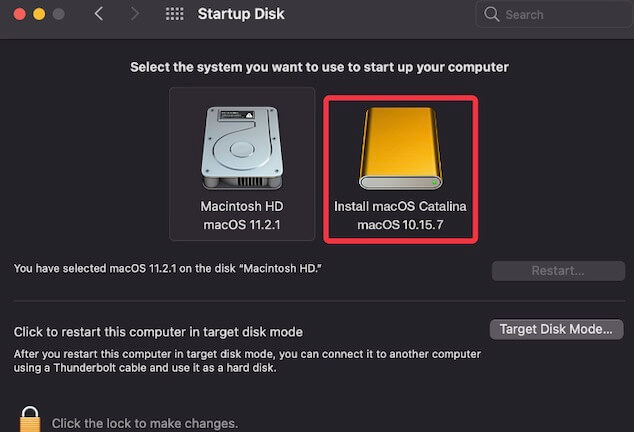Click the "Install macOS Catalina" label text

click(400, 206)
